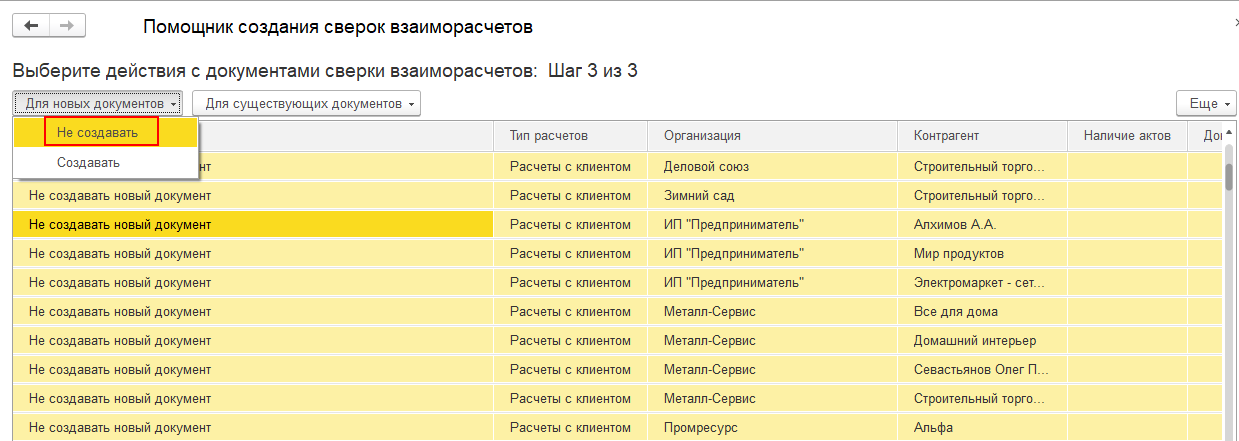Image resolution: width=1239 pixels, height=441 pixels.
Task: Open the "Для новых документов" dropdown
Action: point(97,104)
